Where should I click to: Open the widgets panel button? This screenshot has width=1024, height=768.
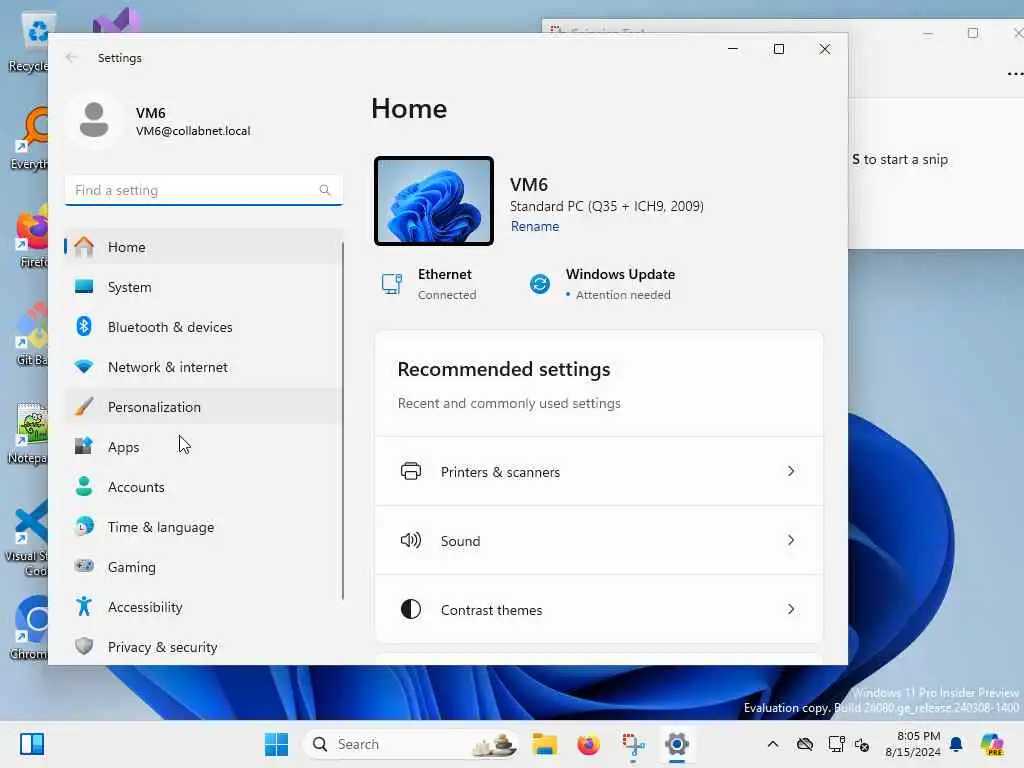(32, 744)
